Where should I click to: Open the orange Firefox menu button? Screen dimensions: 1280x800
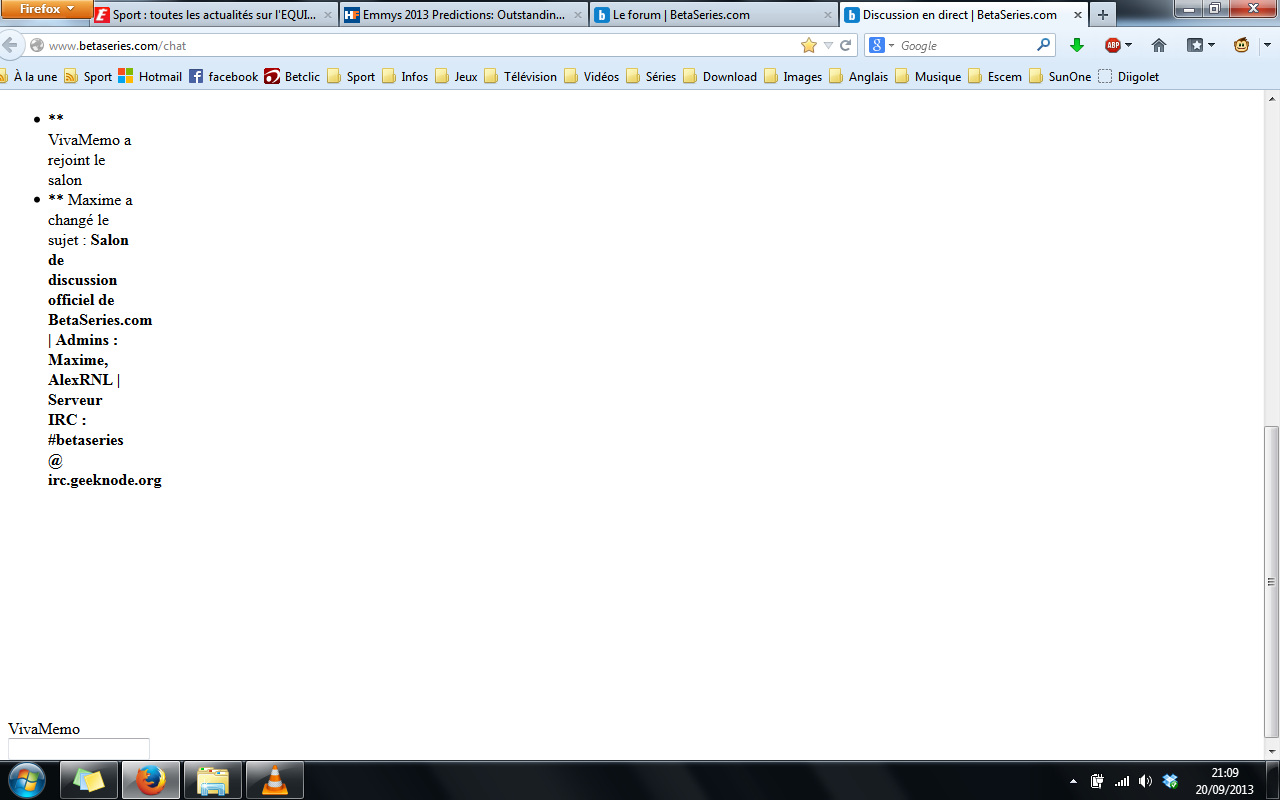tap(47, 9)
